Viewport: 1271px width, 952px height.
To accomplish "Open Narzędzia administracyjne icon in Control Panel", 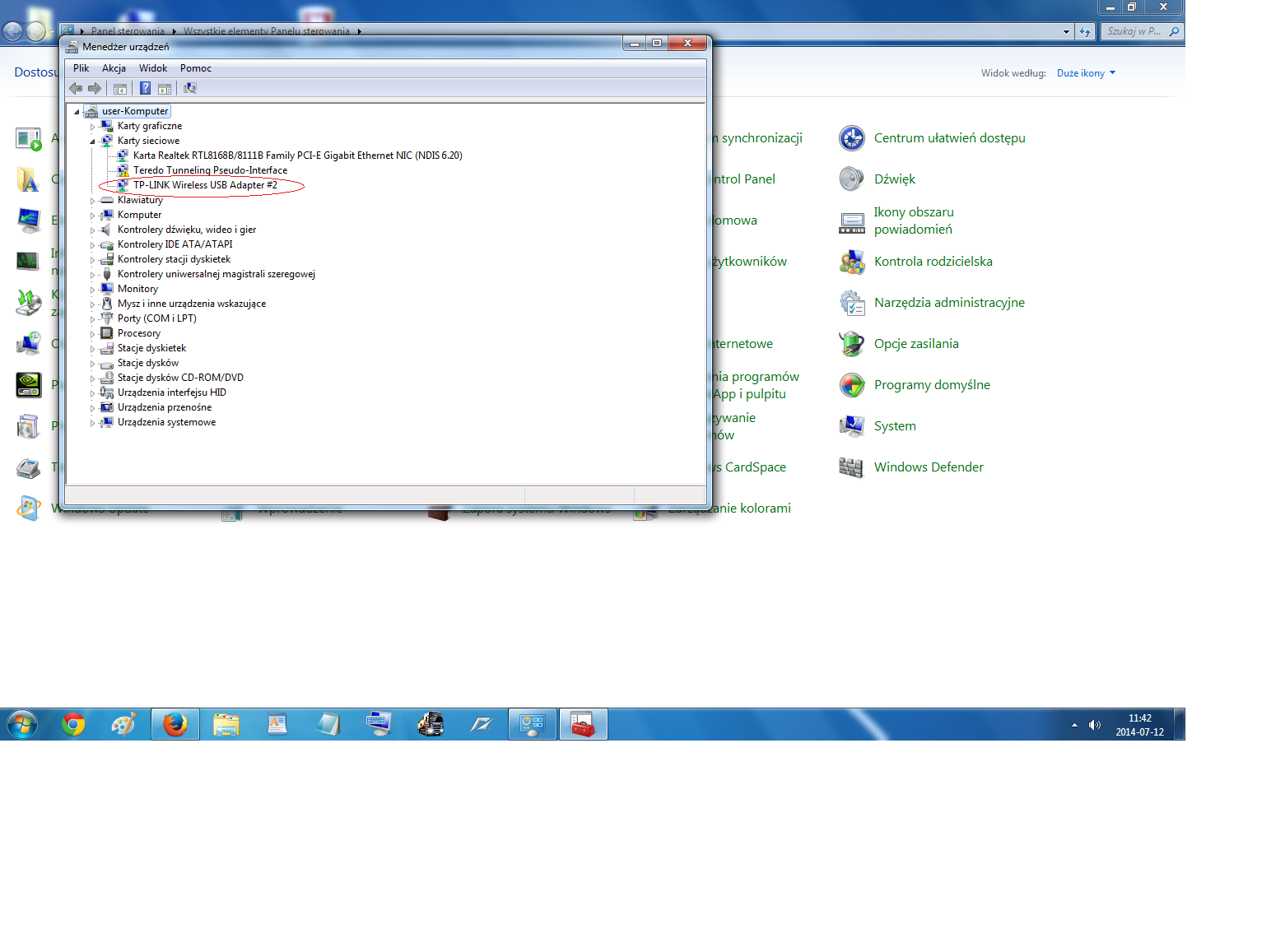I will tap(852, 303).
